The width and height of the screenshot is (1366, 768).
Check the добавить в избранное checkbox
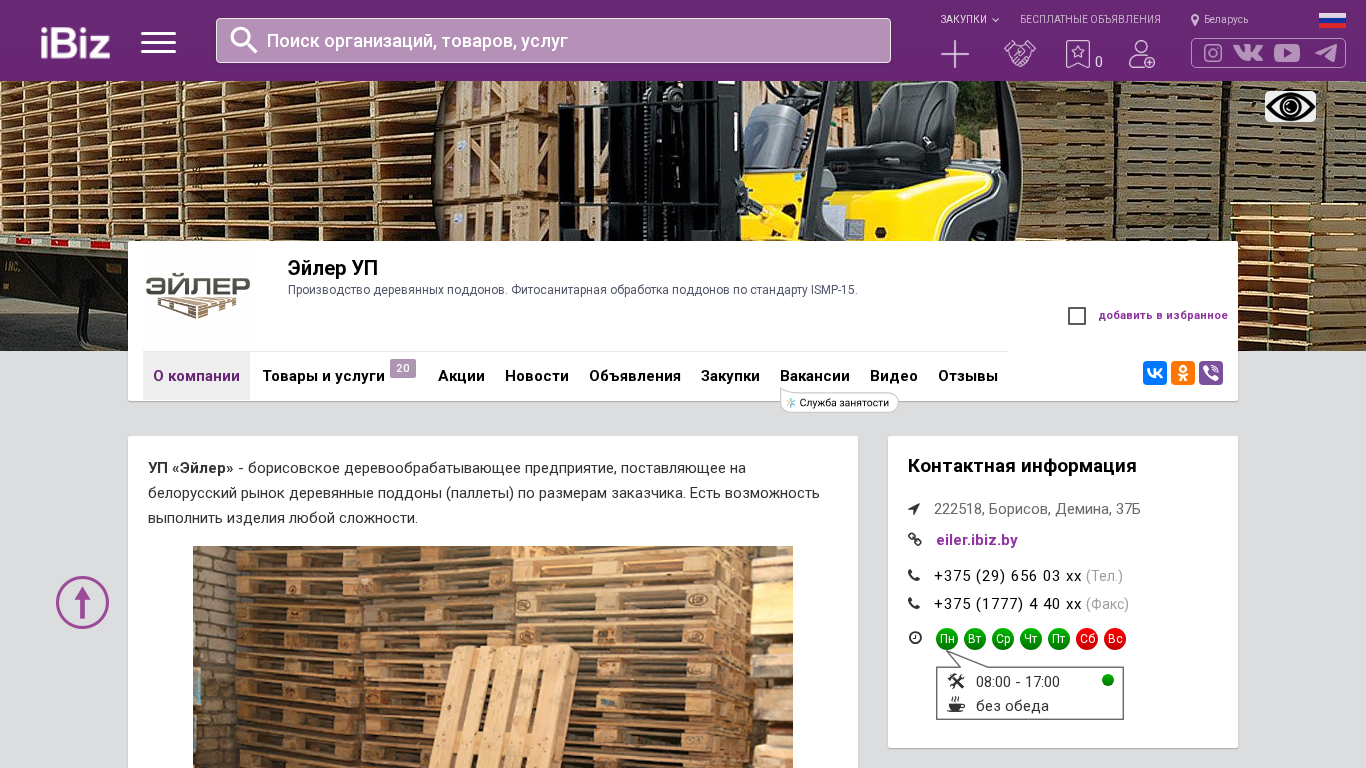pos(1077,316)
